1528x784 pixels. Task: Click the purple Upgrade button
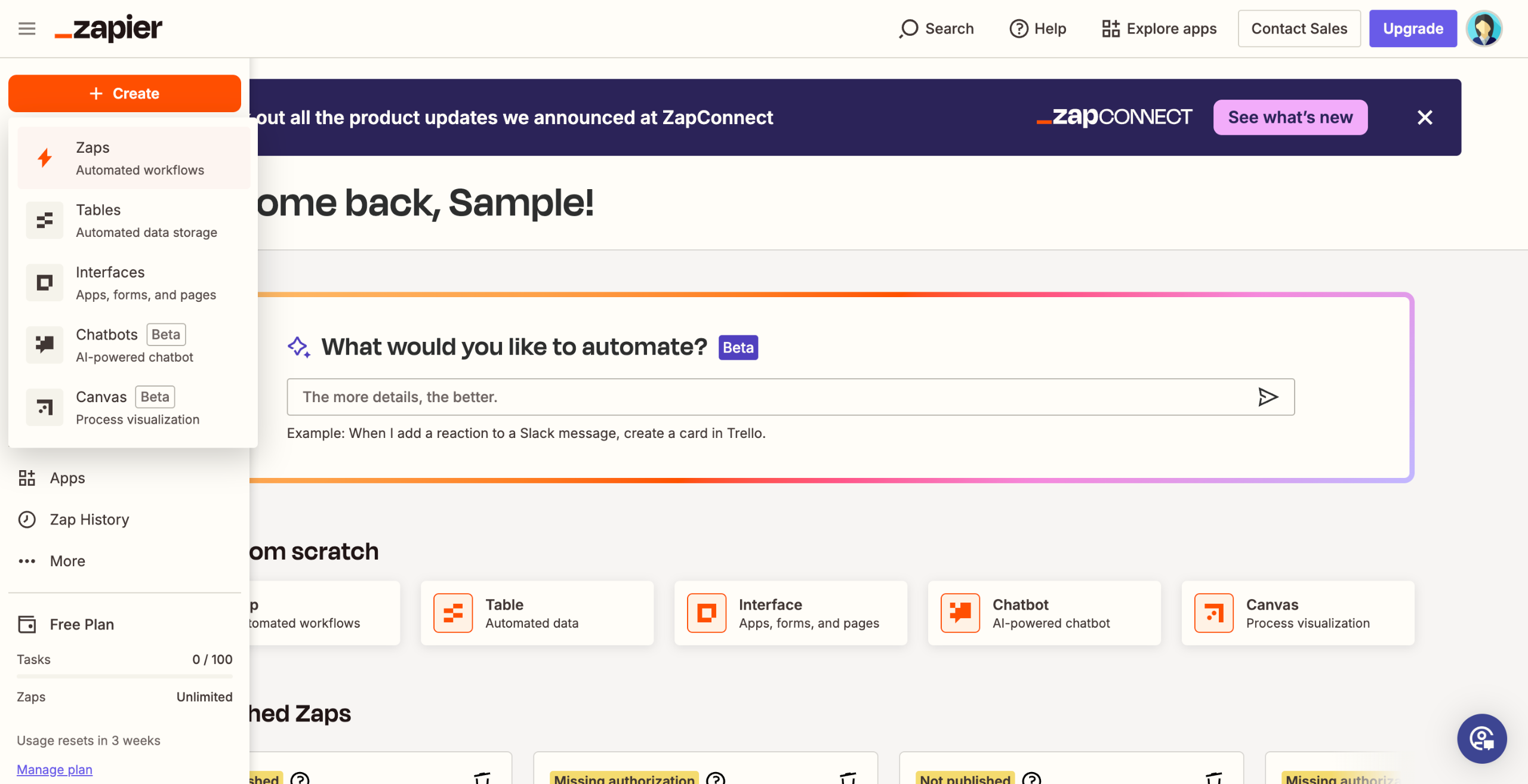(1413, 29)
